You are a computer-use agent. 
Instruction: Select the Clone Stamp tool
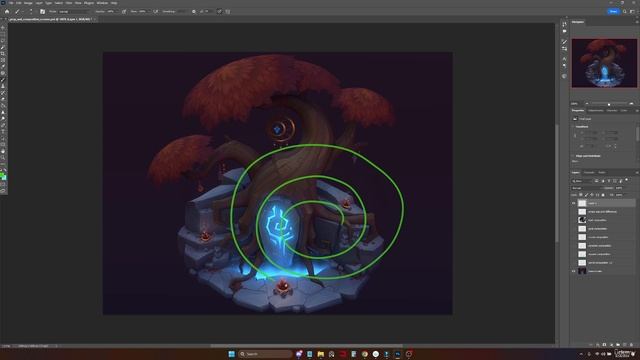pyautogui.click(x=3, y=86)
